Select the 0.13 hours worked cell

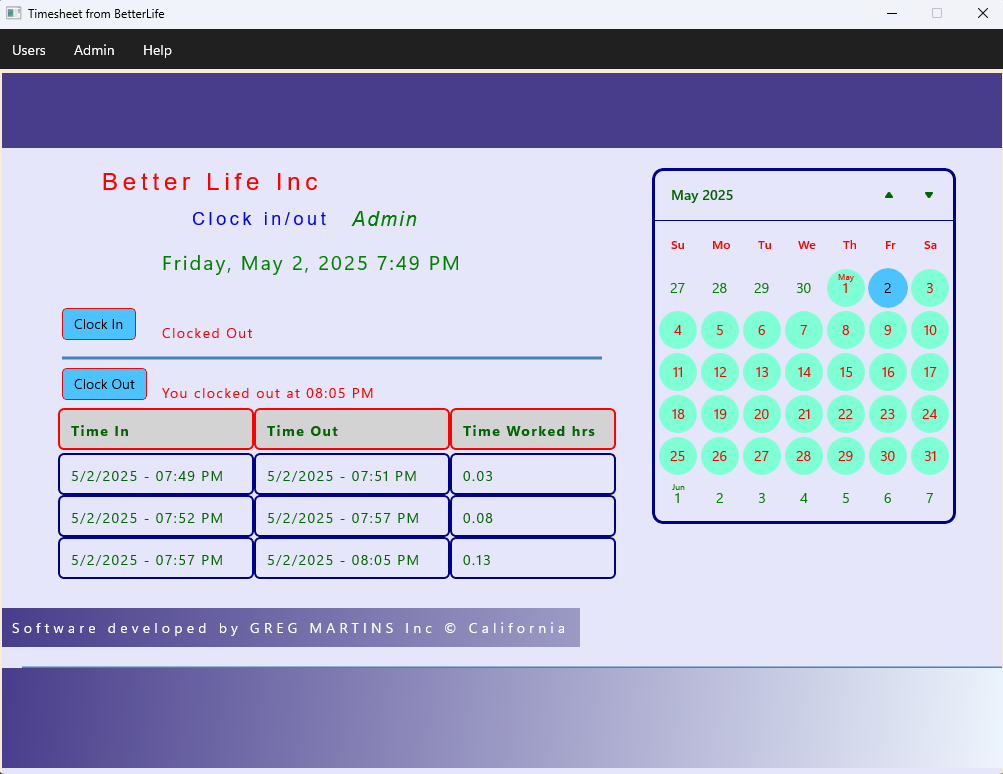532,560
